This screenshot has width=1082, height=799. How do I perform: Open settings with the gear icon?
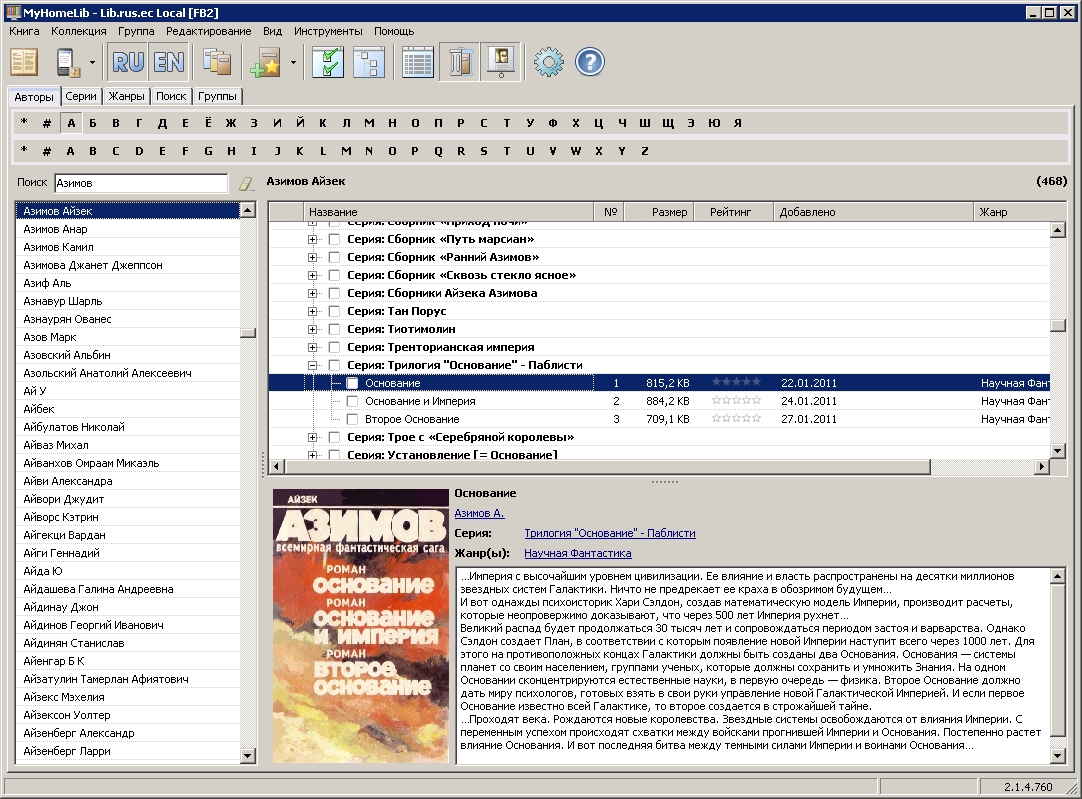pos(548,62)
